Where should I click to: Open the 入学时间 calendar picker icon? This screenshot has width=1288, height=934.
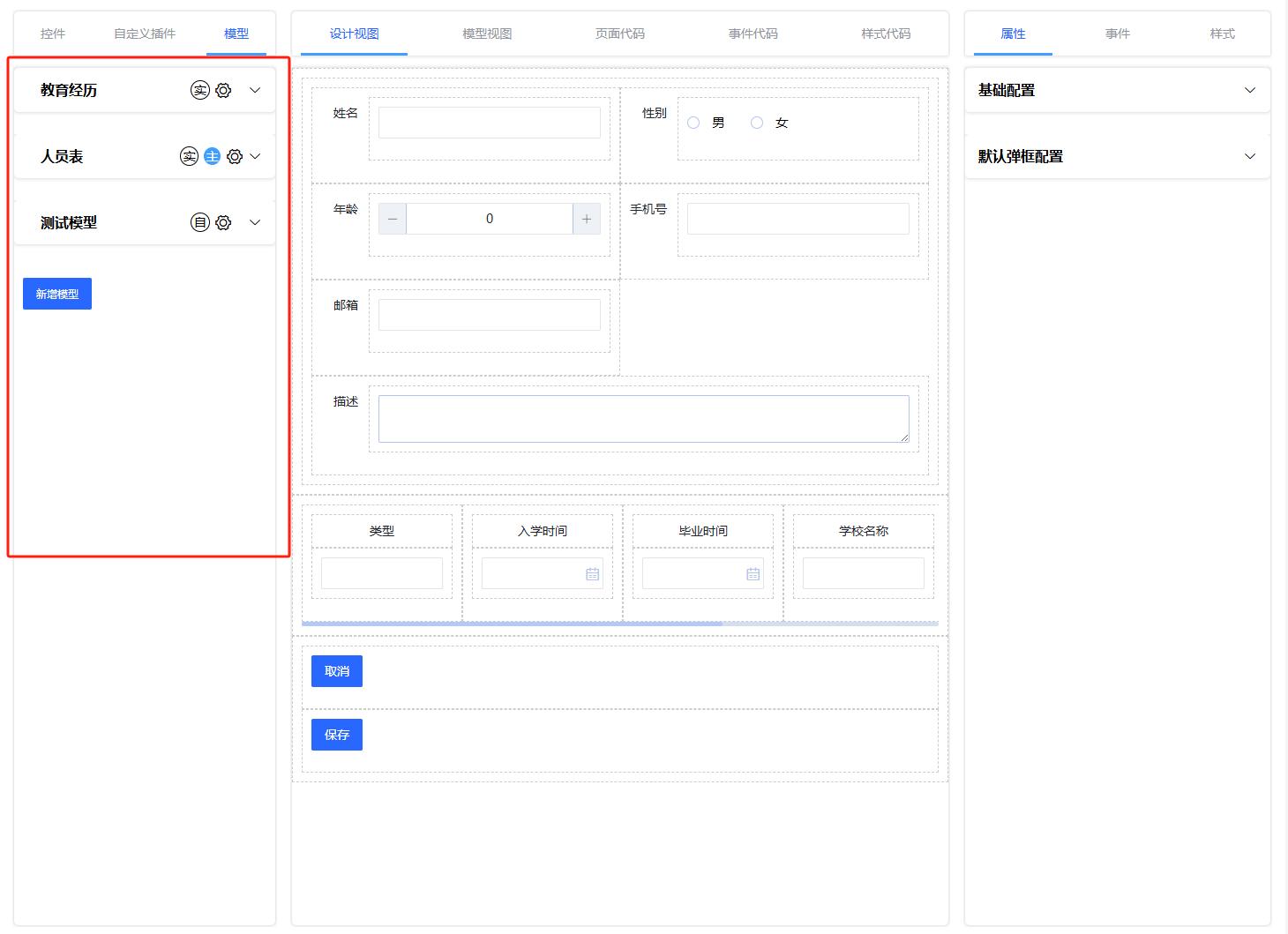[x=592, y=574]
